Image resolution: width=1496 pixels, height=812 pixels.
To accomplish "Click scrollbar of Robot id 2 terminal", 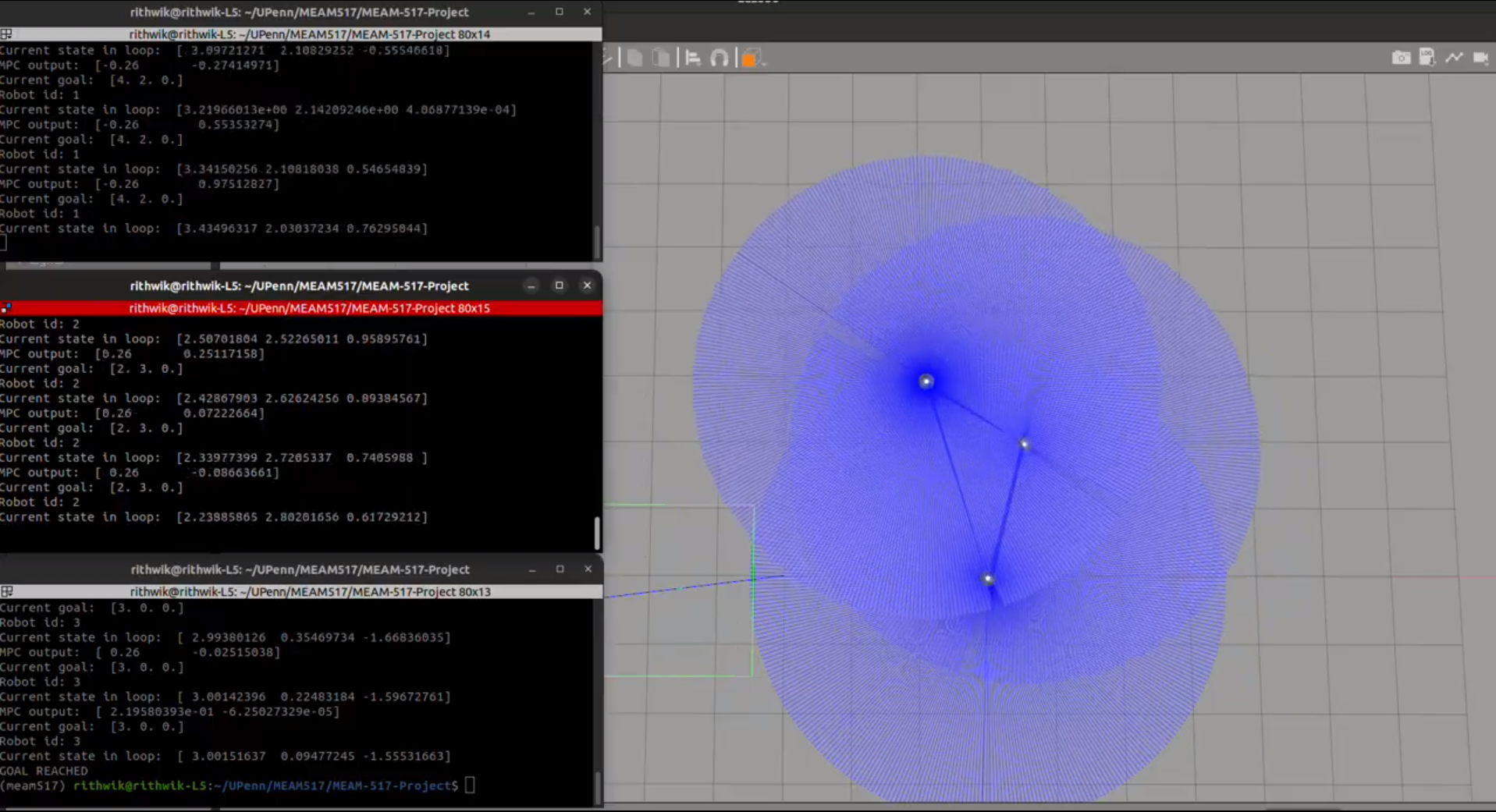I will 597,533.
